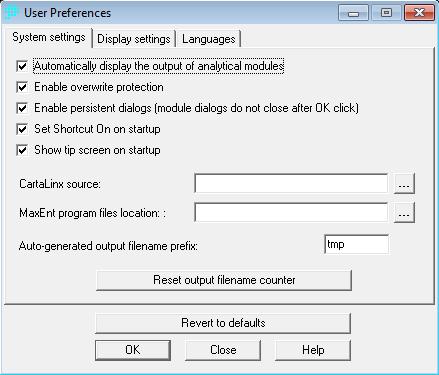The height and width of the screenshot is (375, 439).
Task: Click the 'Auto-generated output filename prefix:' label
Action: 108,246
